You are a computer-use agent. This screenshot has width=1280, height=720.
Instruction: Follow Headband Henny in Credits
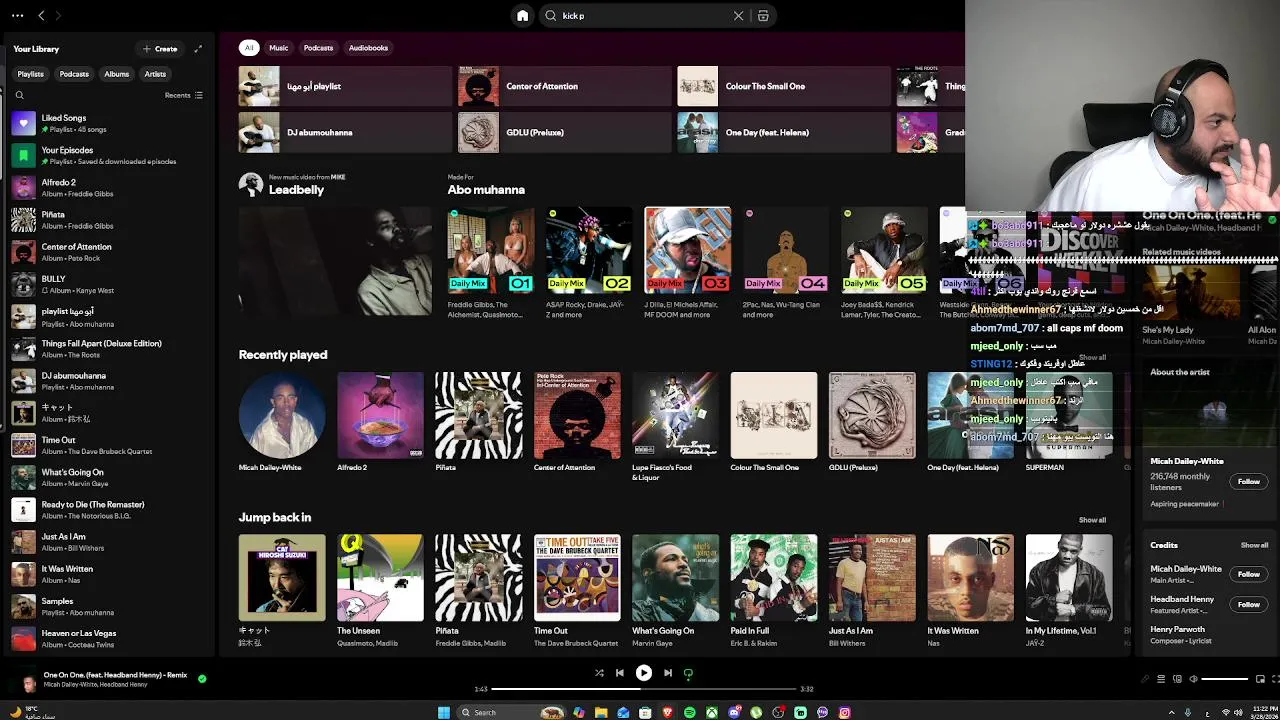point(1249,605)
